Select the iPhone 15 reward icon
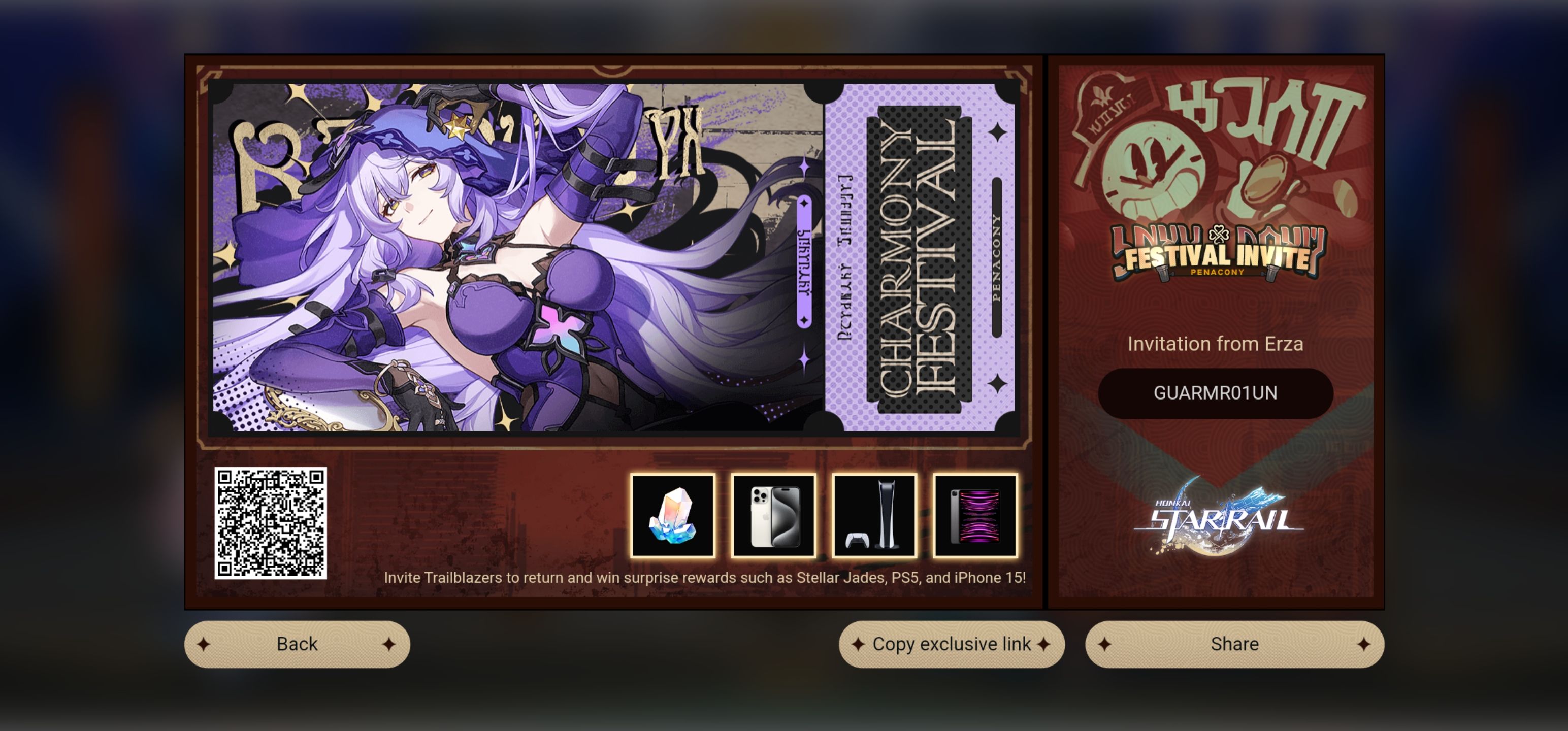The image size is (1568, 731). click(774, 516)
